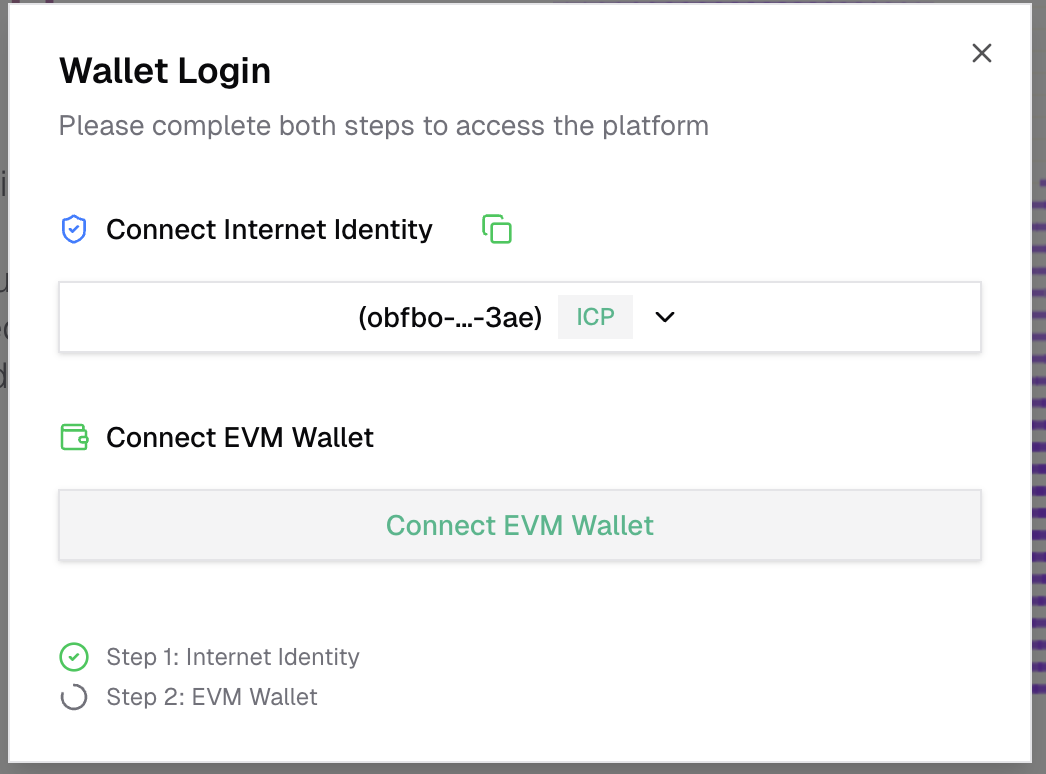1046x774 pixels.
Task: Click the "Please complete both steps" subtitle
Action: 383,126
